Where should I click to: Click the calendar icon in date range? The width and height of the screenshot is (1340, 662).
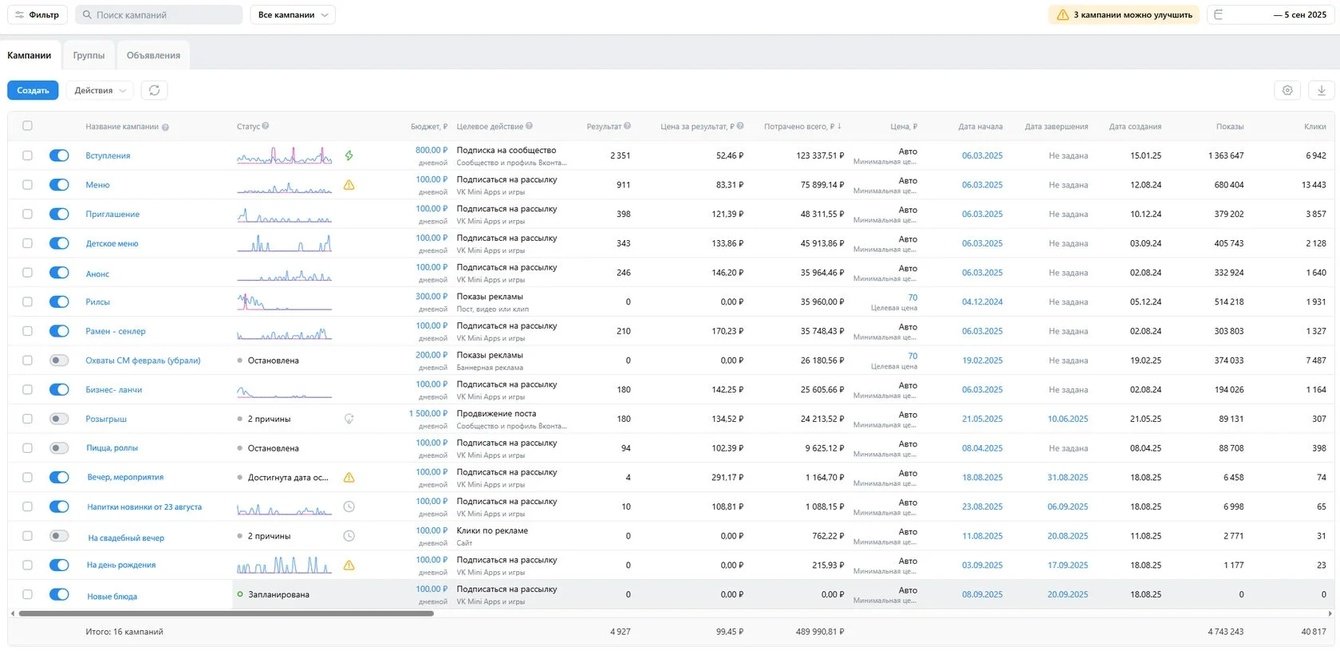[1217, 15]
